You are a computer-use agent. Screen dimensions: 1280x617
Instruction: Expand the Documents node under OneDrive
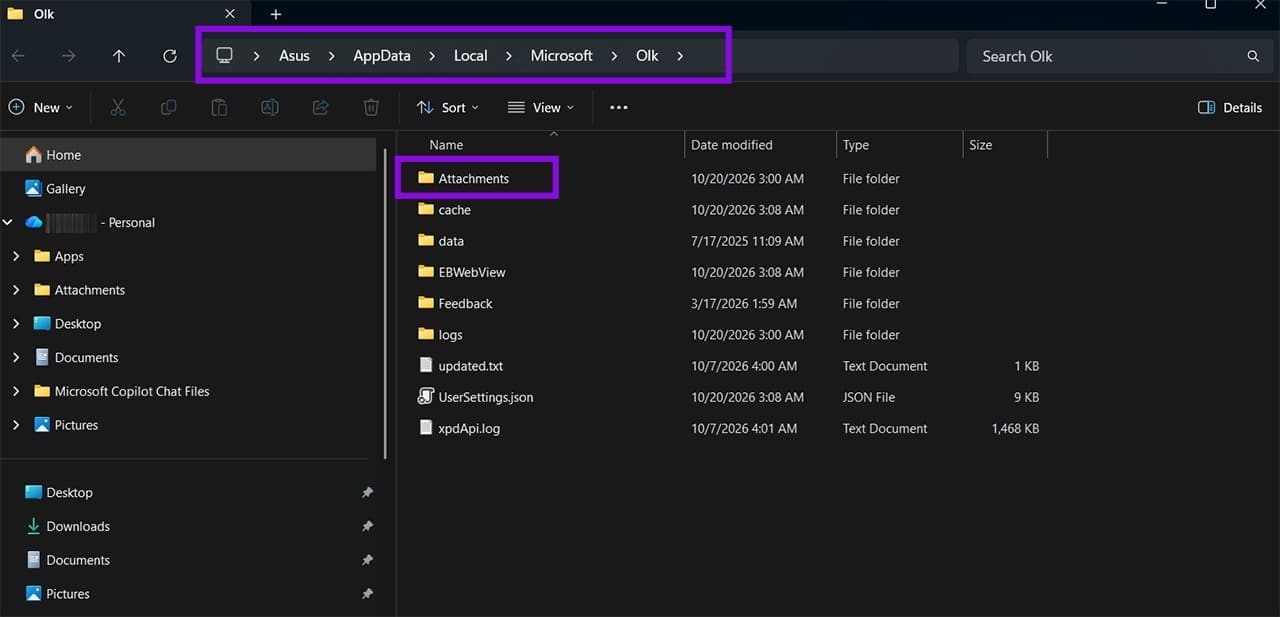point(16,357)
